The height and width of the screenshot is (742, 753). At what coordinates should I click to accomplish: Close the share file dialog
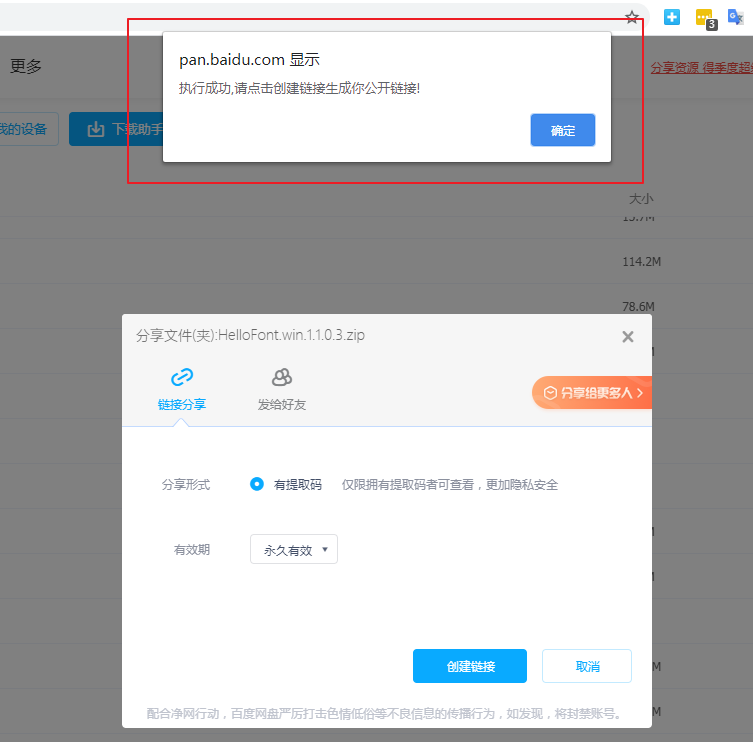tap(628, 337)
